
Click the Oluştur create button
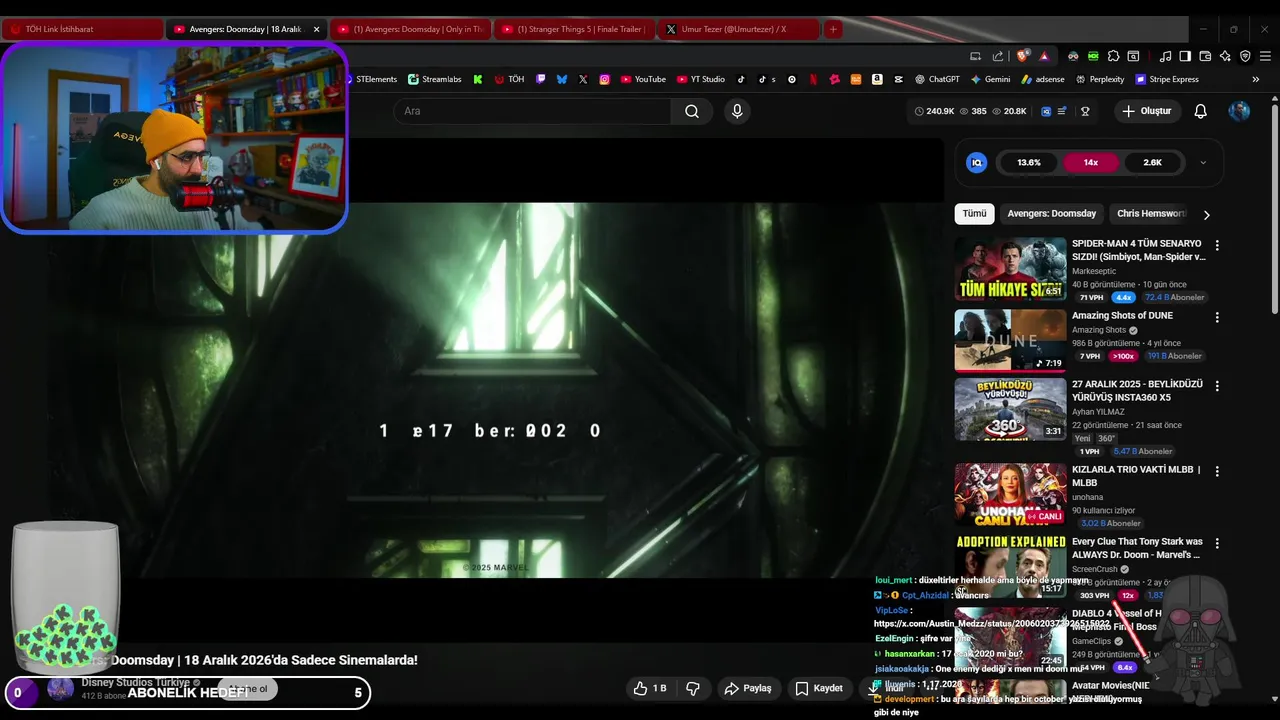point(1146,111)
